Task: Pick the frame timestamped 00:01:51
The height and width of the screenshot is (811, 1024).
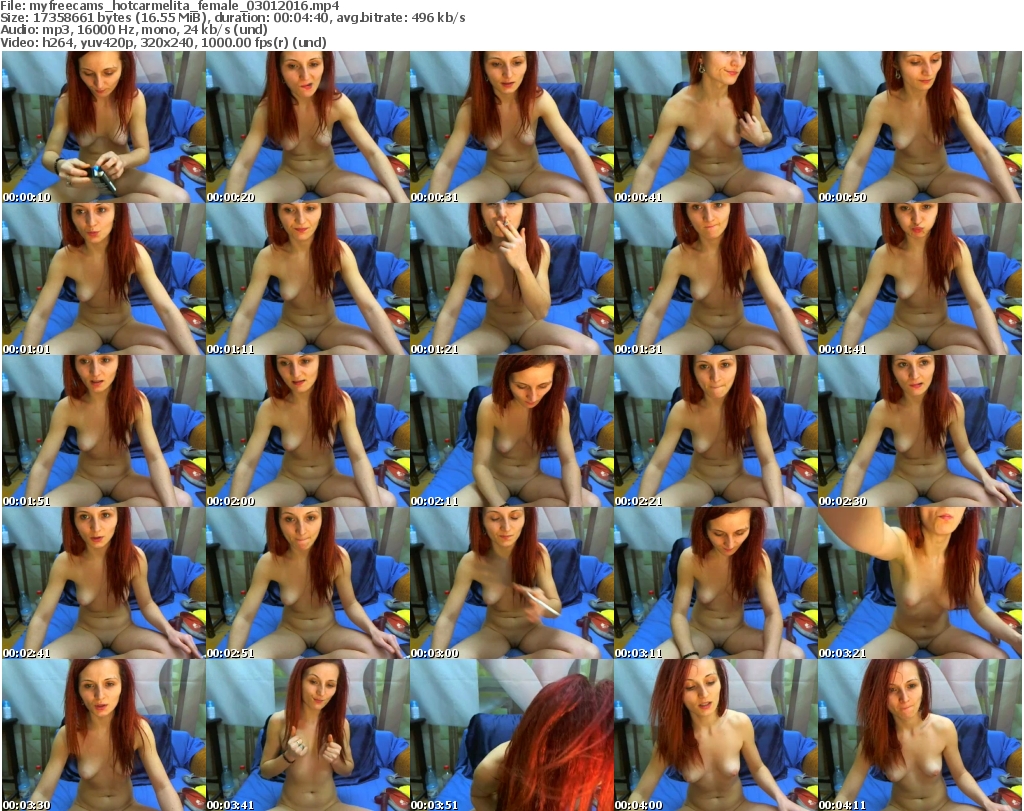Action: pos(103,431)
